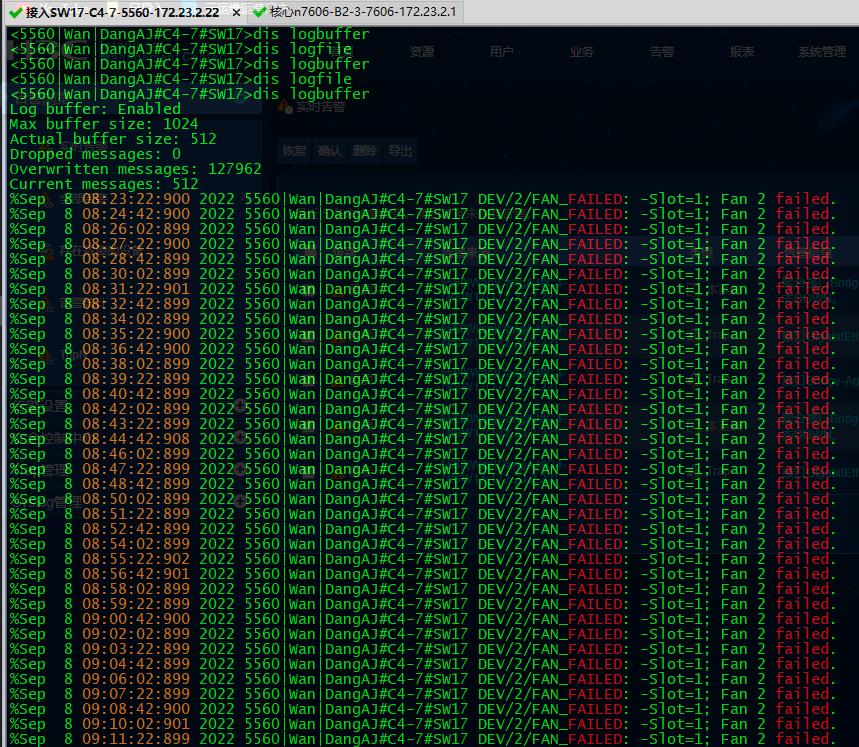Click the 09:00:42:900 timestamp in the log
This screenshot has height=747, width=859.
(136, 619)
